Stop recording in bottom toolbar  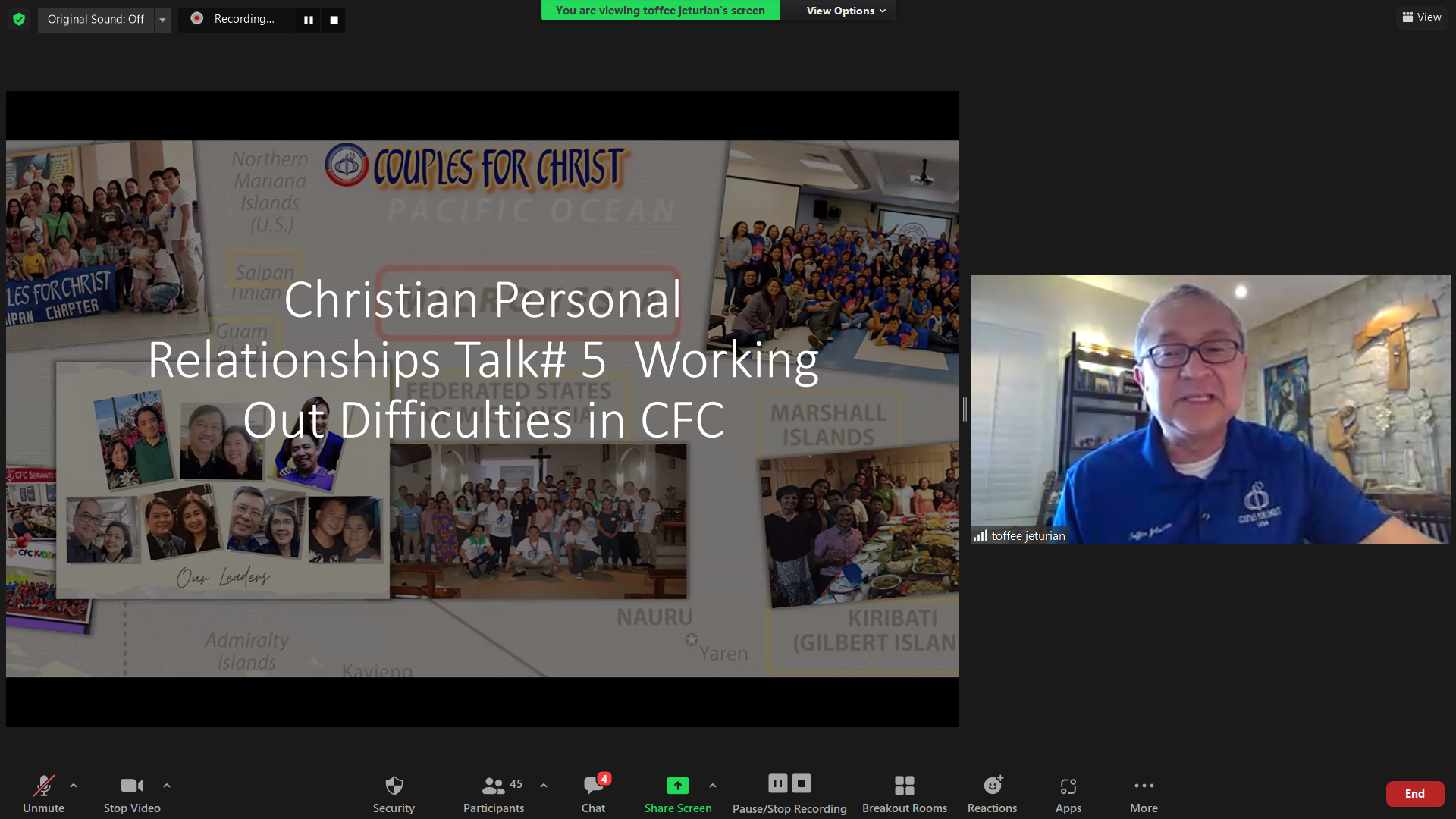[x=802, y=783]
